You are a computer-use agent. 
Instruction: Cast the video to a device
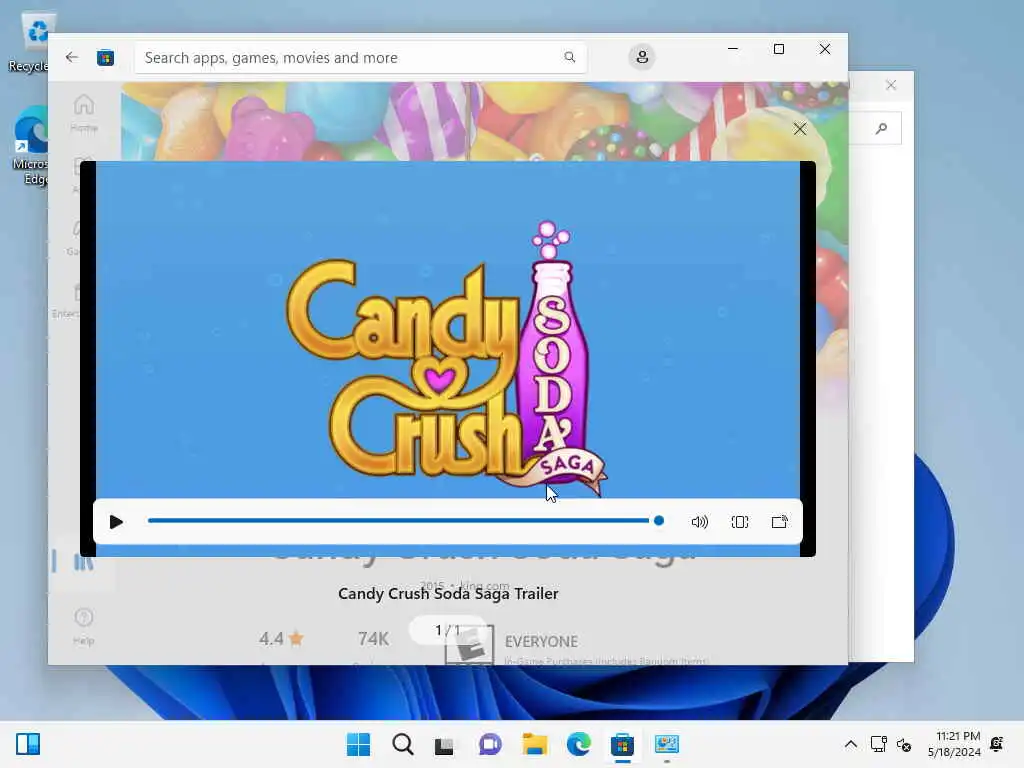(780, 522)
